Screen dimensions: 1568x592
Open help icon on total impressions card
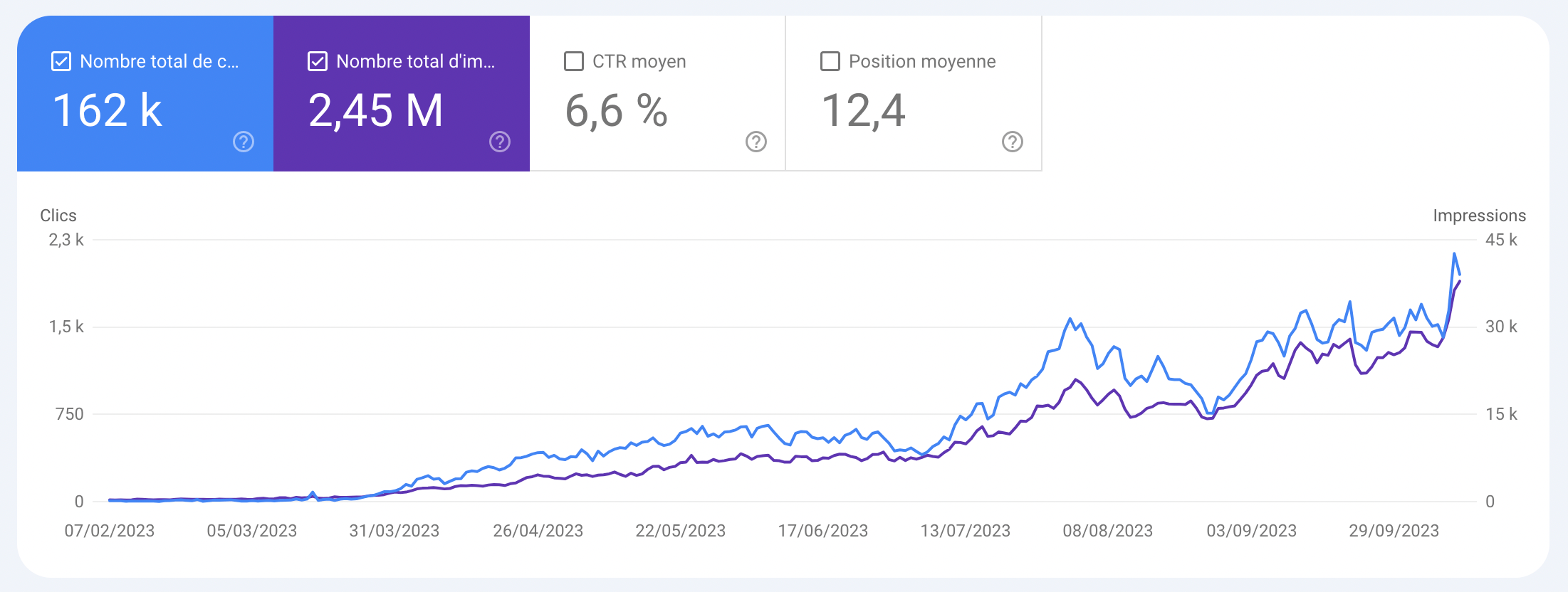[500, 142]
